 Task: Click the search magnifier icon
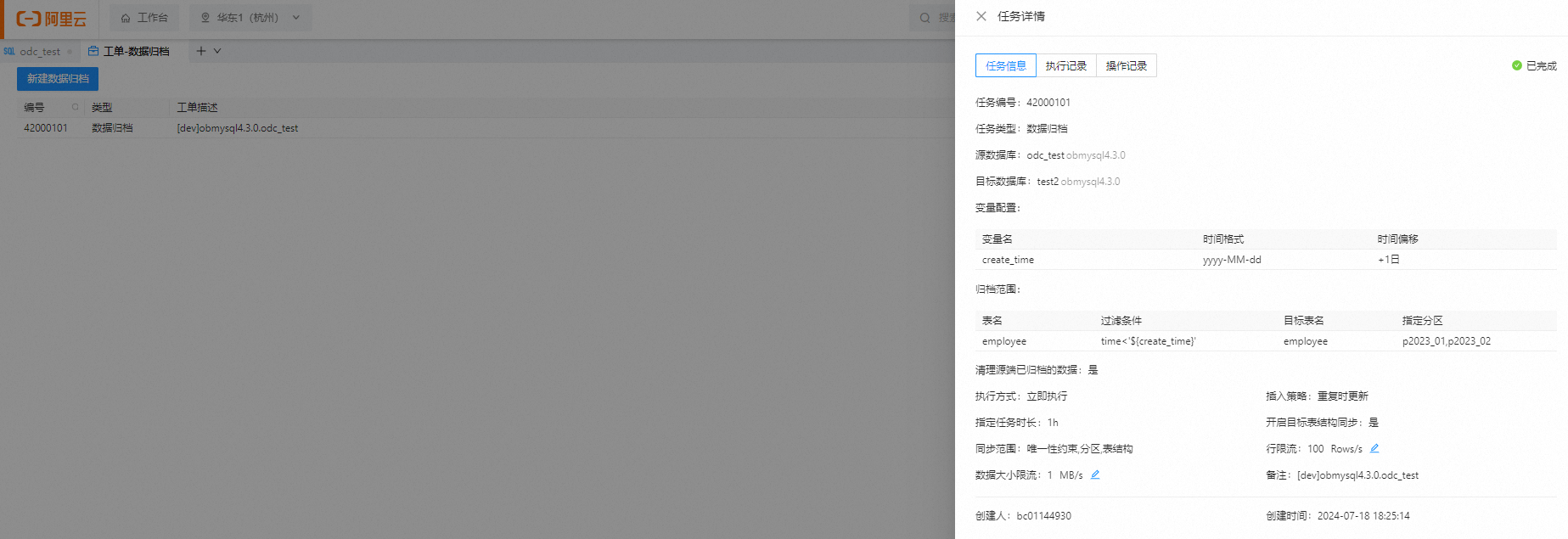tap(925, 18)
